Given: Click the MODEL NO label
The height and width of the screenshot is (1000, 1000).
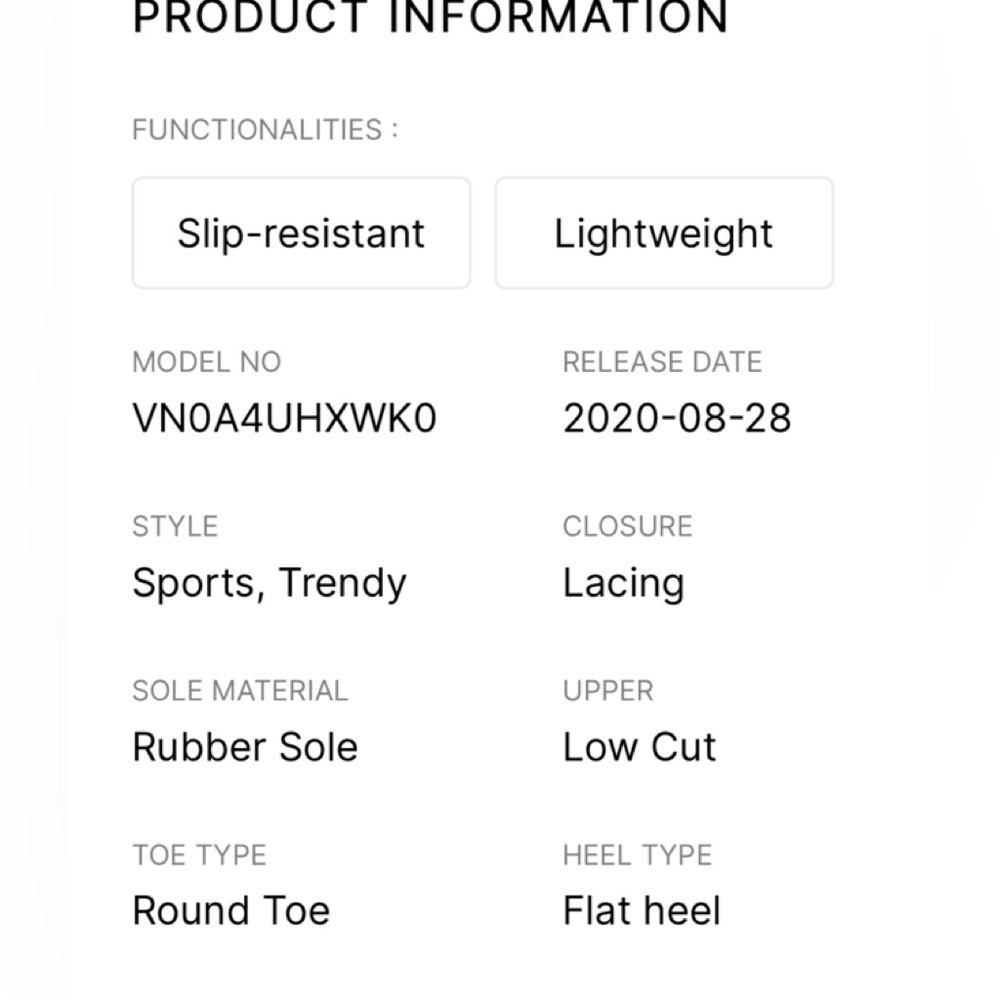Looking at the screenshot, I should tap(207, 362).
